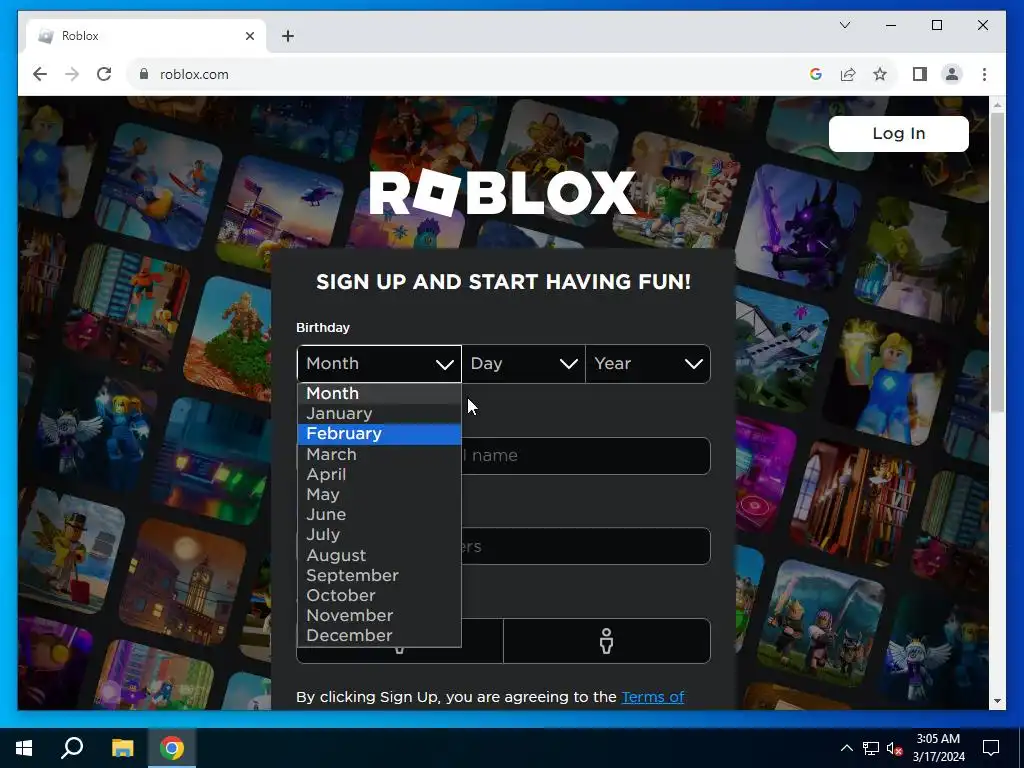This screenshot has width=1024, height=768.
Task: Show hidden system tray icons
Action: coord(846,748)
